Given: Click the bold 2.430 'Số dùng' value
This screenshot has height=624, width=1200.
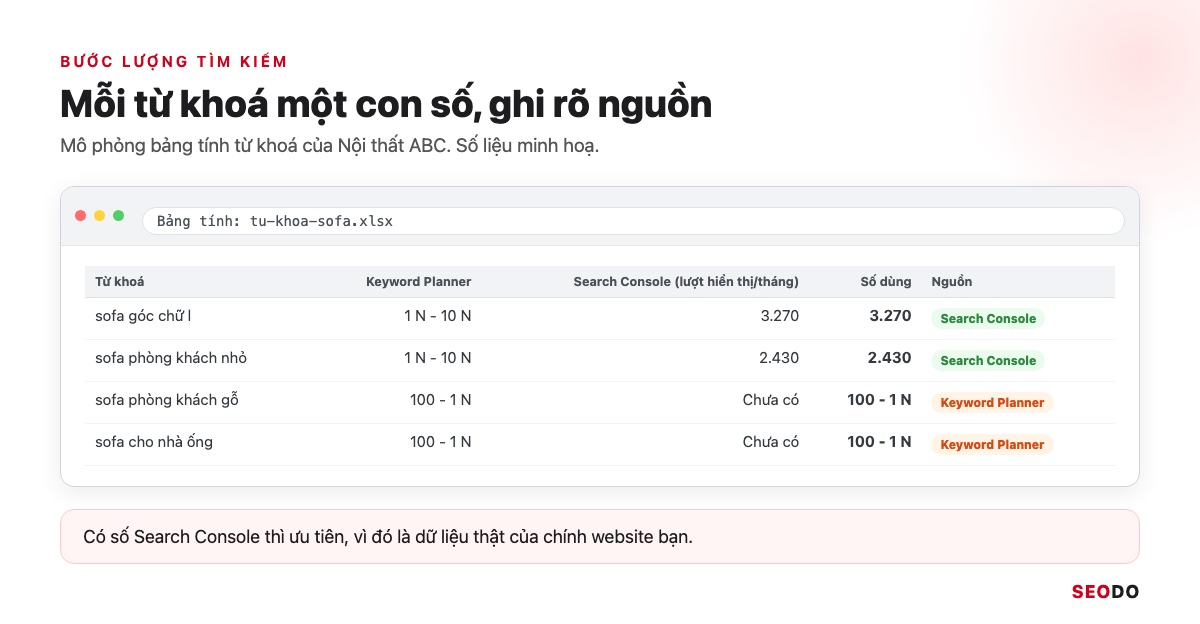Looking at the screenshot, I should [x=890, y=358].
